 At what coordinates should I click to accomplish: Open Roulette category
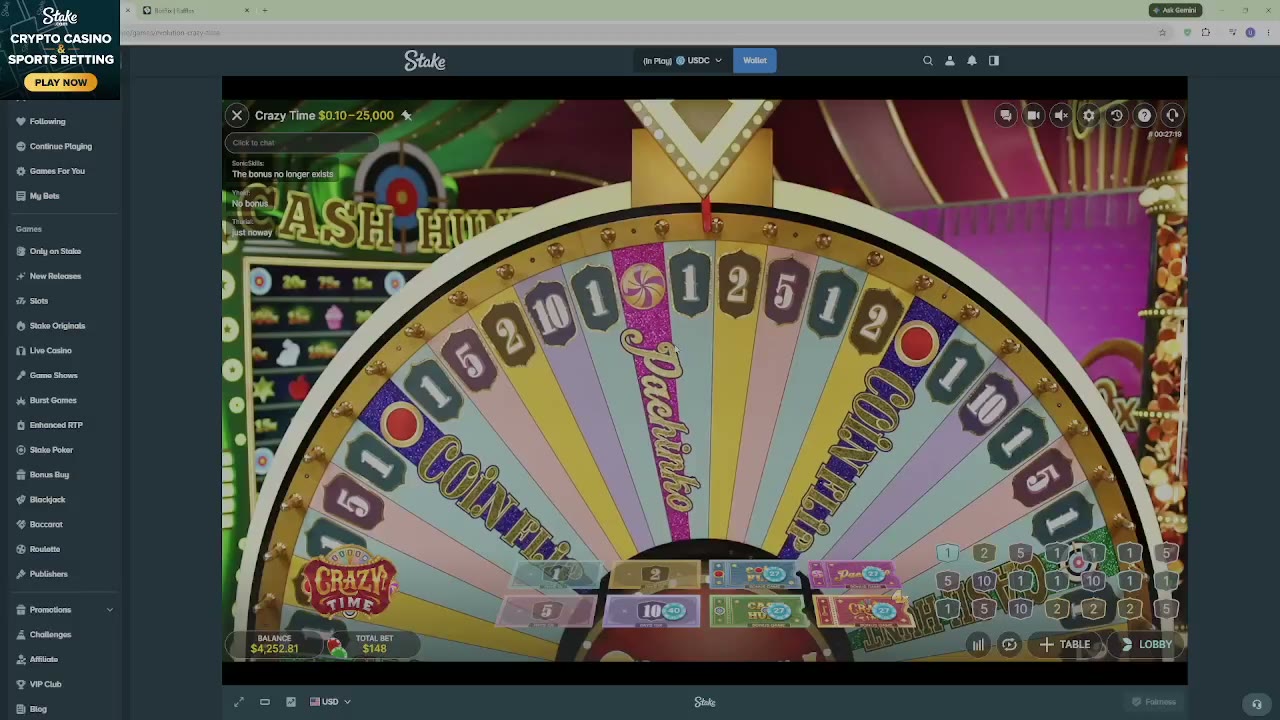pos(45,549)
